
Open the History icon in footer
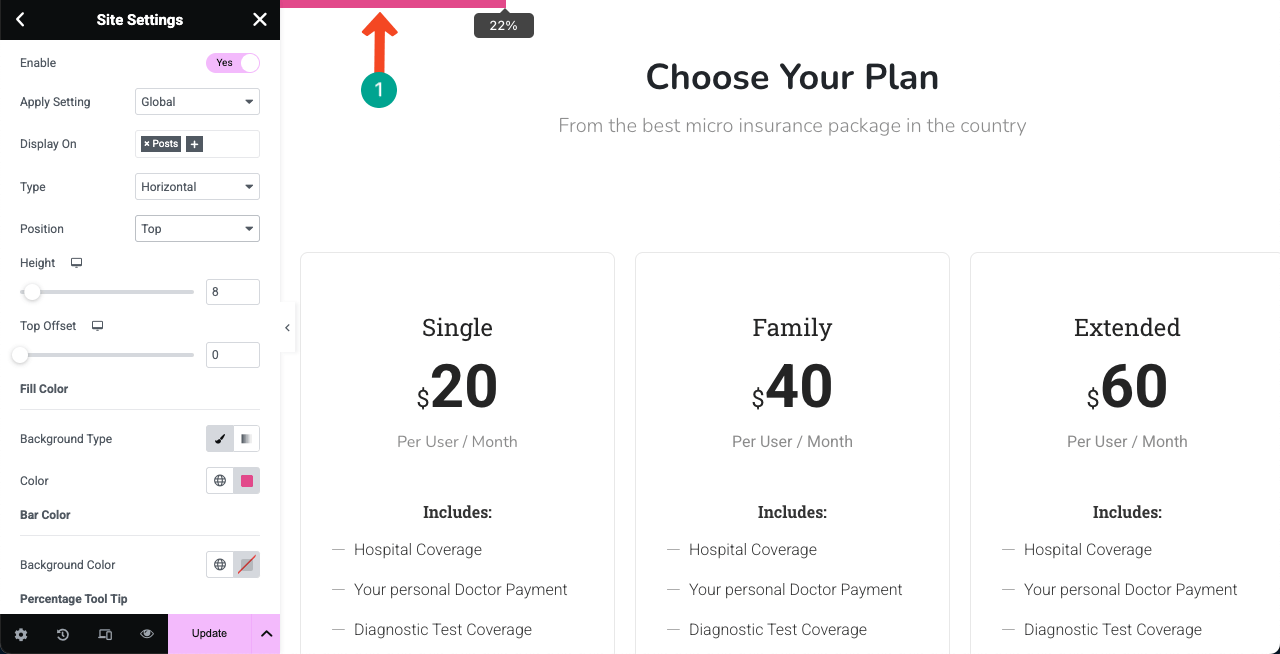(x=63, y=634)
